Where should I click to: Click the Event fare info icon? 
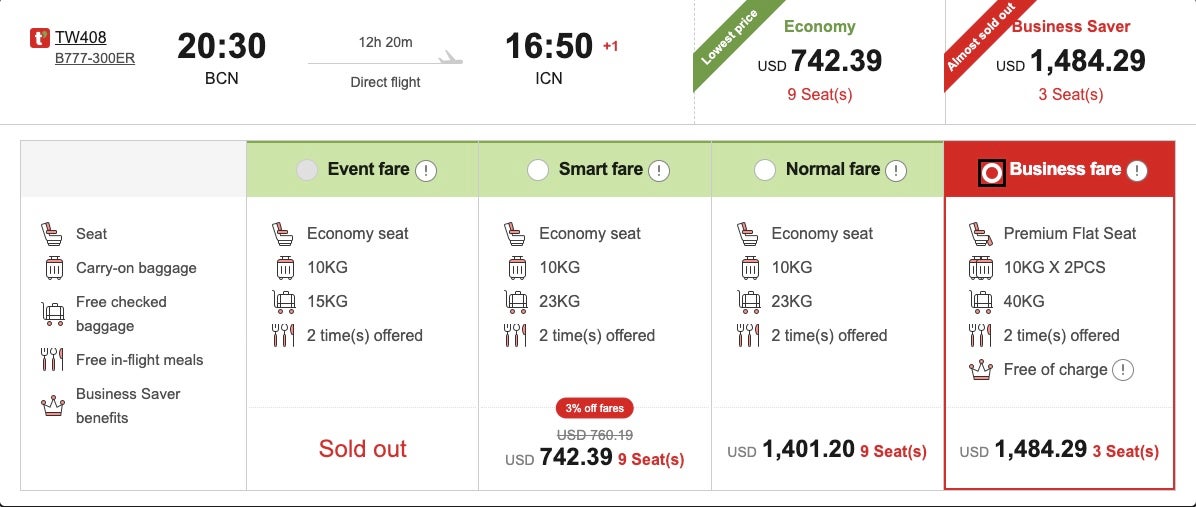click(x=426, y=170)
